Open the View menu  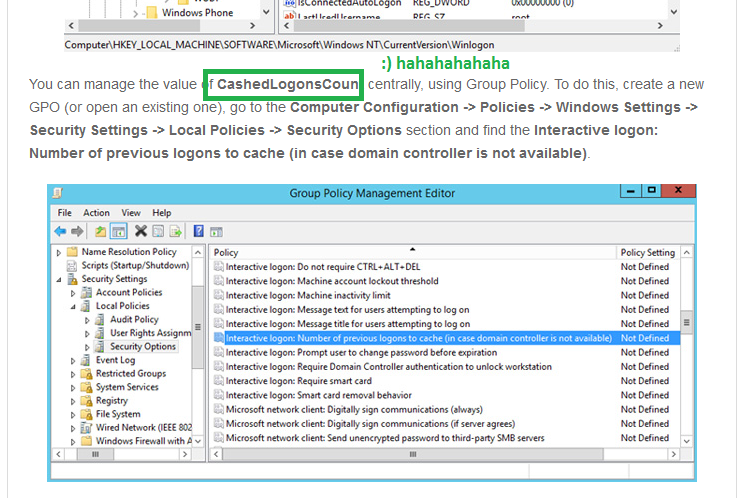tap(131, 213)
